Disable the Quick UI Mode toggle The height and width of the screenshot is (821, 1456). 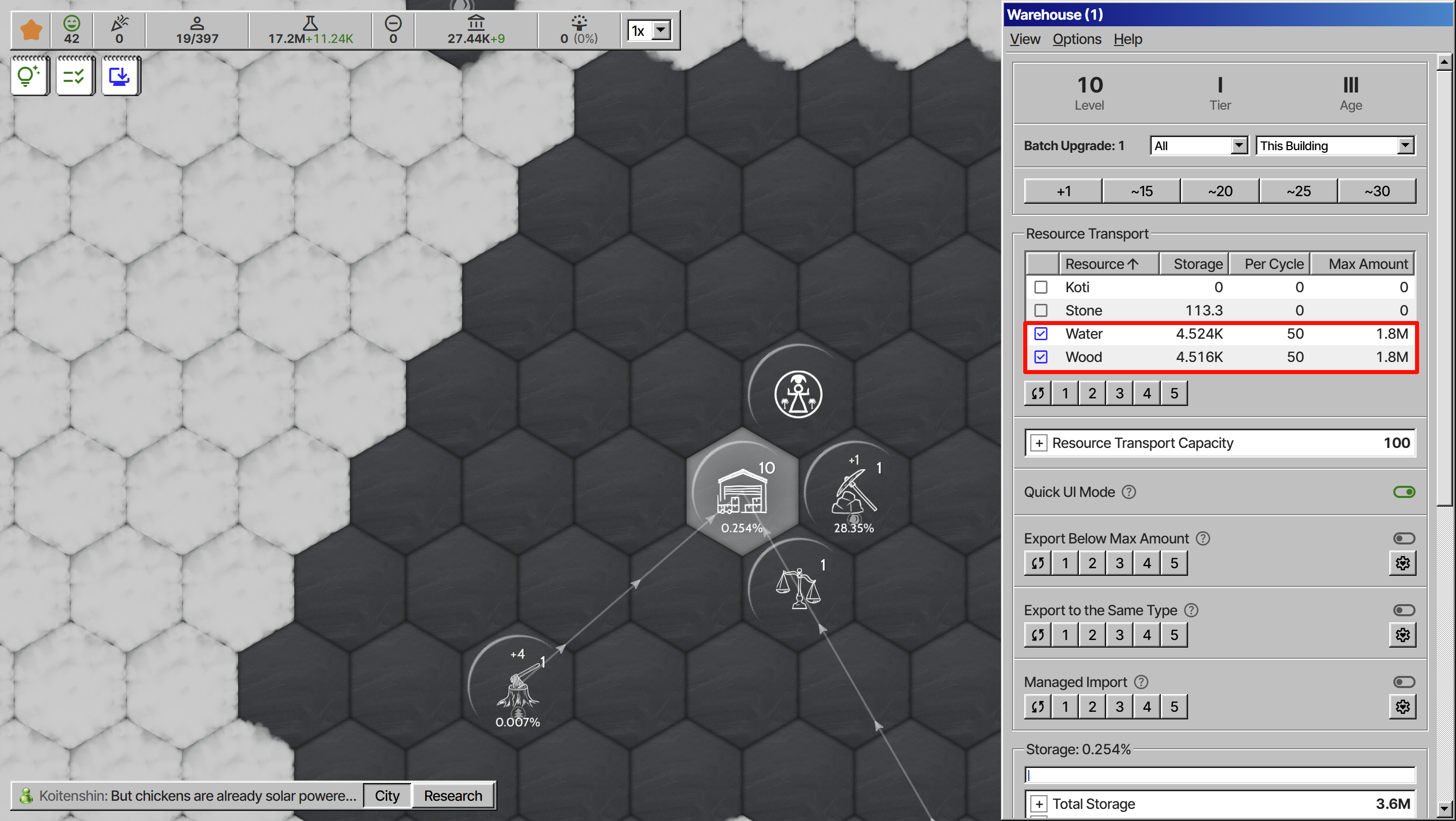click(x=1403, y=492)
